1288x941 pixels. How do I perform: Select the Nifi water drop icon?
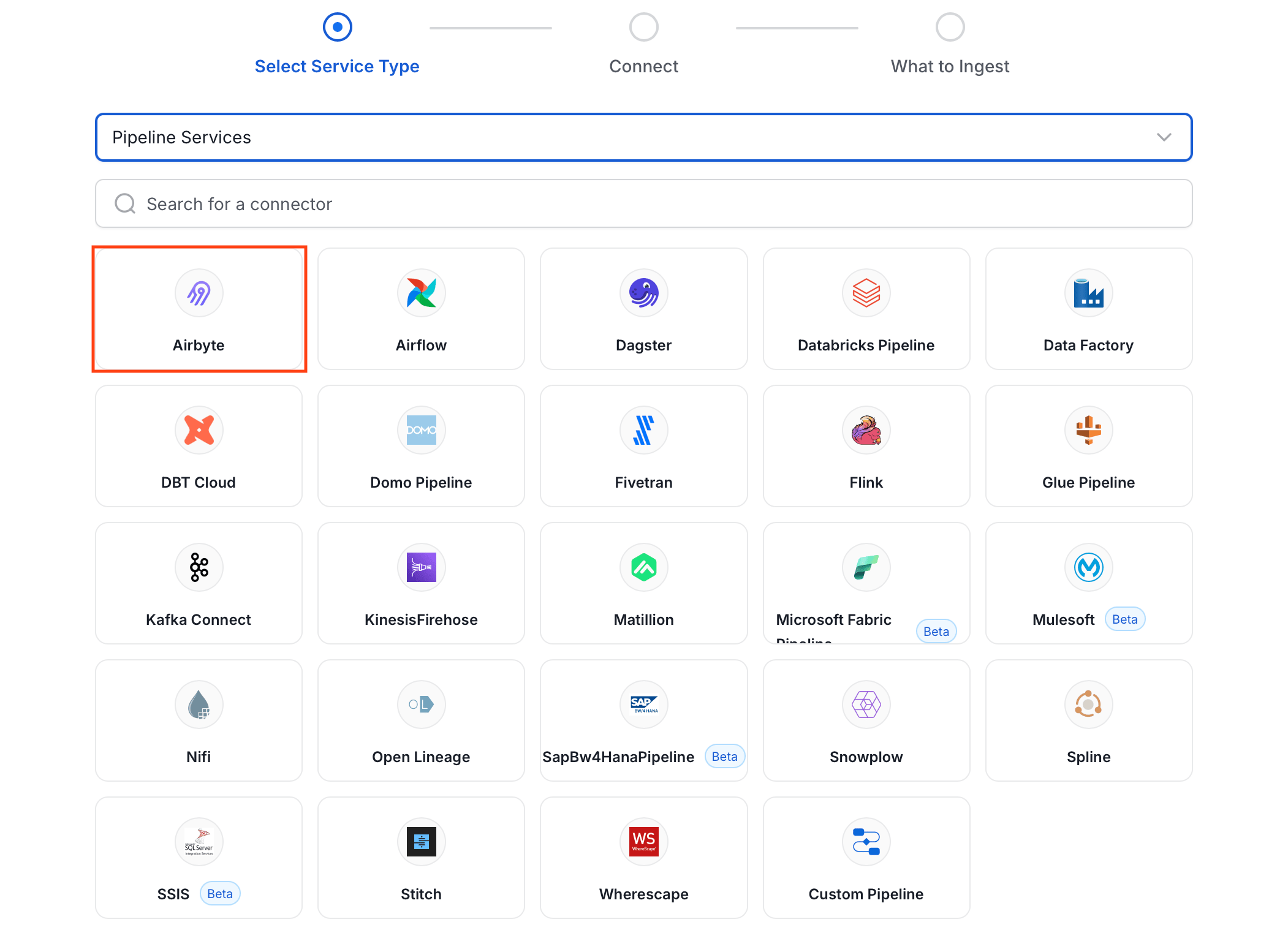(199, 705)
